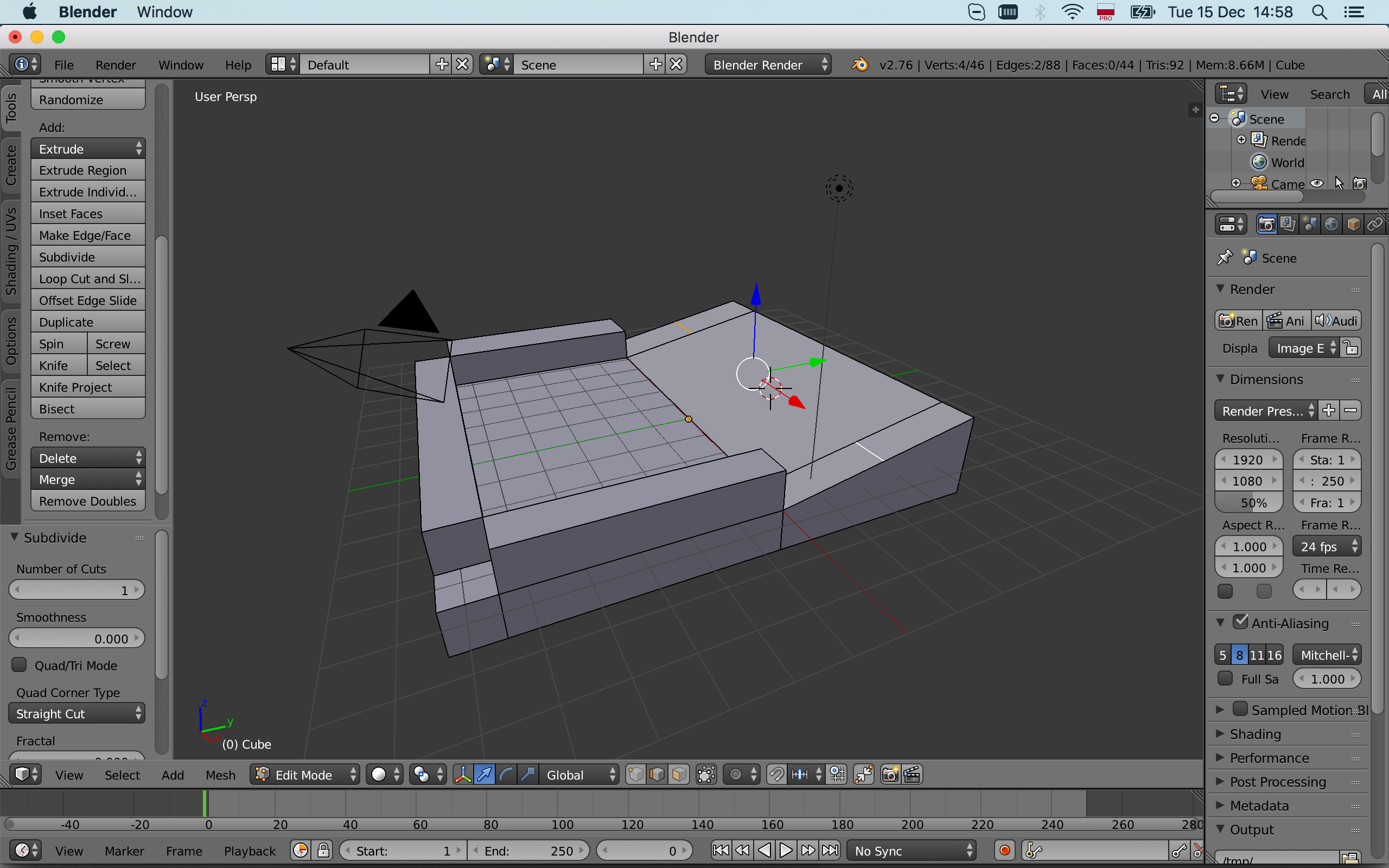This screenshot has width=1389, height=868.
Task: Click the play animation button
Action: (786, 850)
